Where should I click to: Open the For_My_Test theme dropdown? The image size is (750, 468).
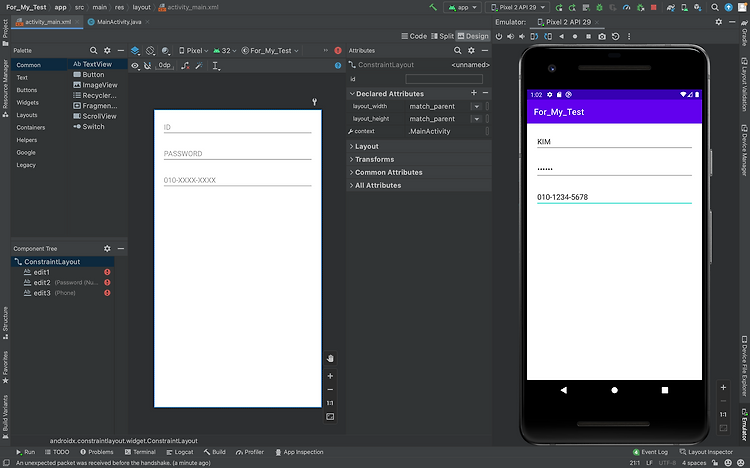point(270,50)
